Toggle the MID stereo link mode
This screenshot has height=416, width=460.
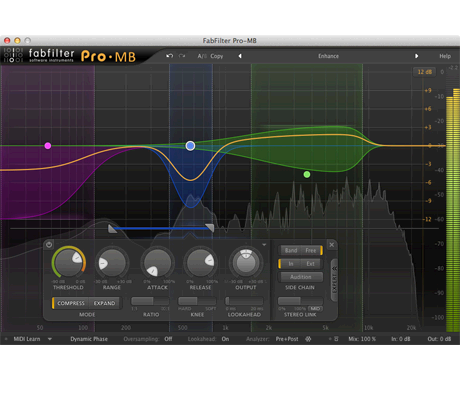pyautogui.click(x=315, y=309)
